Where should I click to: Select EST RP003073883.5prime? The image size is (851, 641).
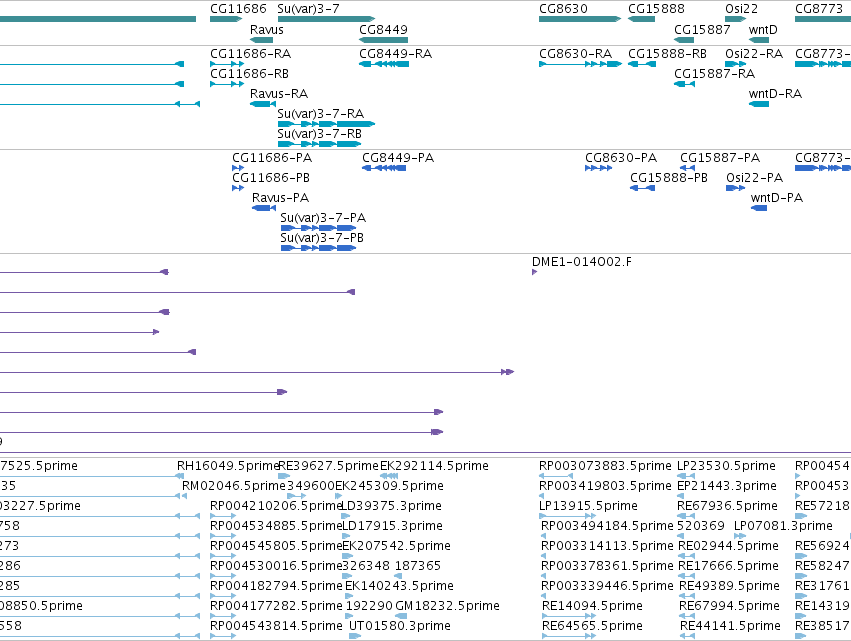605,466
